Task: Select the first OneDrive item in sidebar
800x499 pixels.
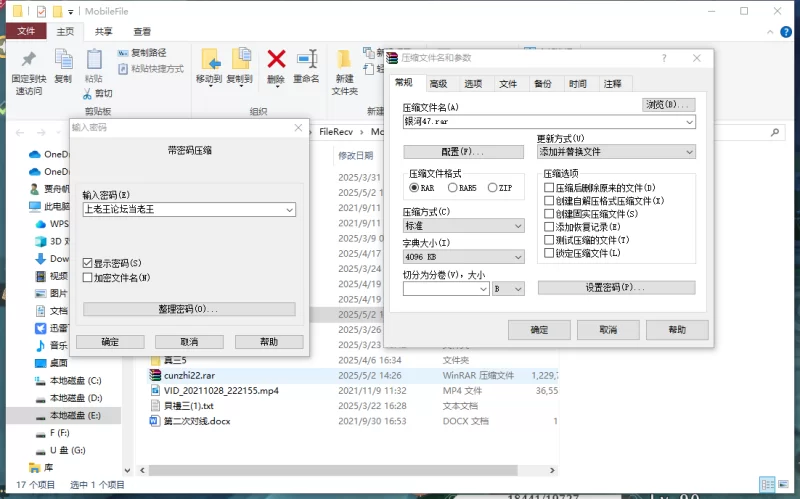Action: [48, 154]
